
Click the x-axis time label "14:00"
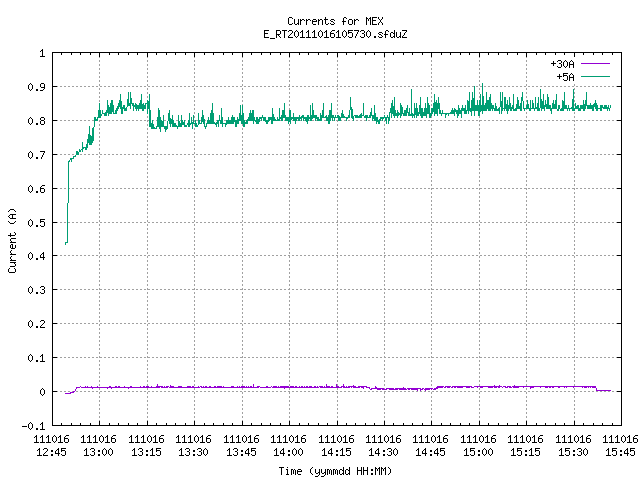click(288, 452)
